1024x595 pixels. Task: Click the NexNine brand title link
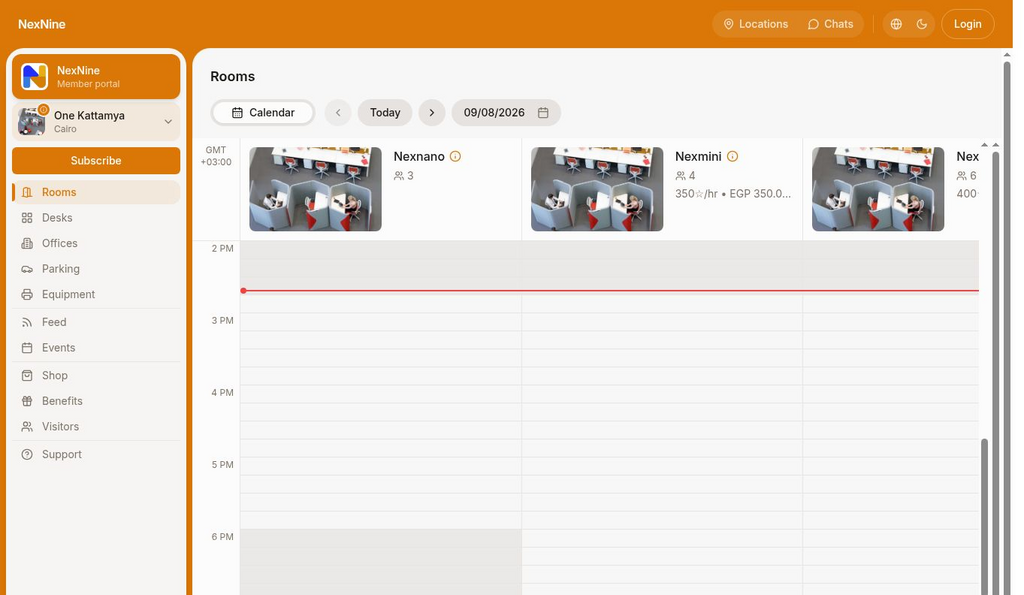(42, 24)
